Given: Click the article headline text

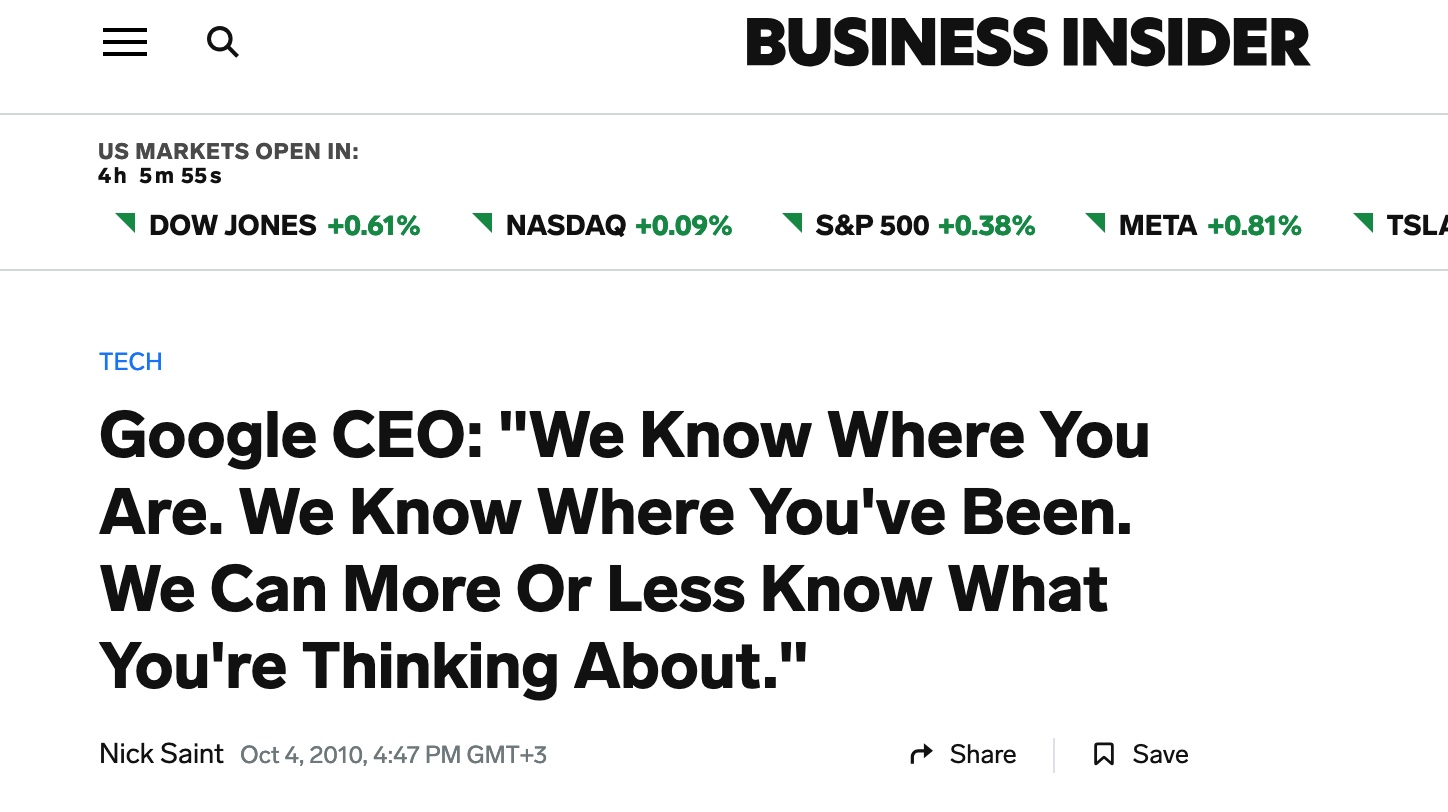Looking at the screenshot, I should (624, 550).
